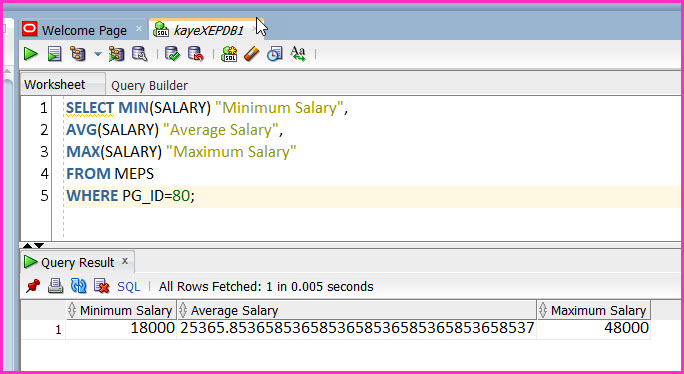The width and height of the screenshot is (684, 374).
Task: Select the cell with value 18000
Action: click(x=121, y=328)
